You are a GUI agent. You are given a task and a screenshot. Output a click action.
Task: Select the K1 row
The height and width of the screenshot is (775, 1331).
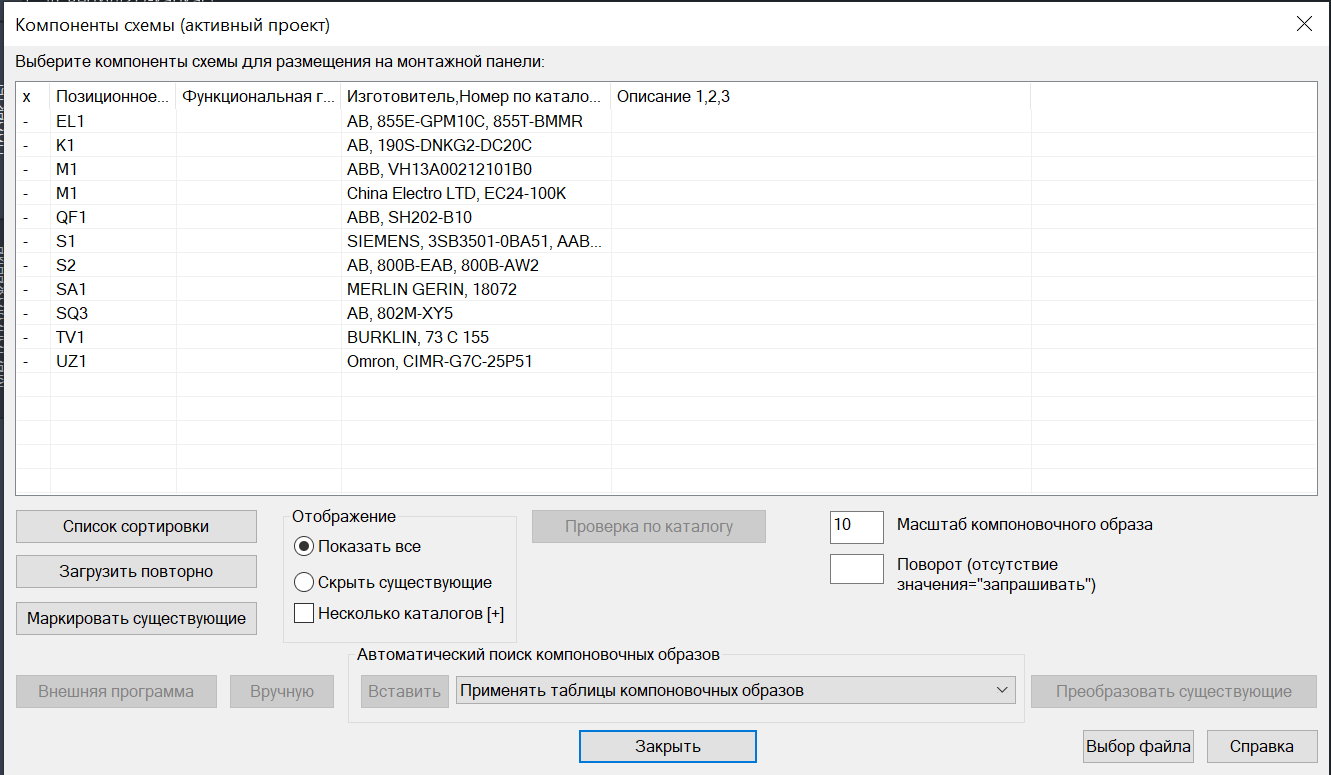666,145
